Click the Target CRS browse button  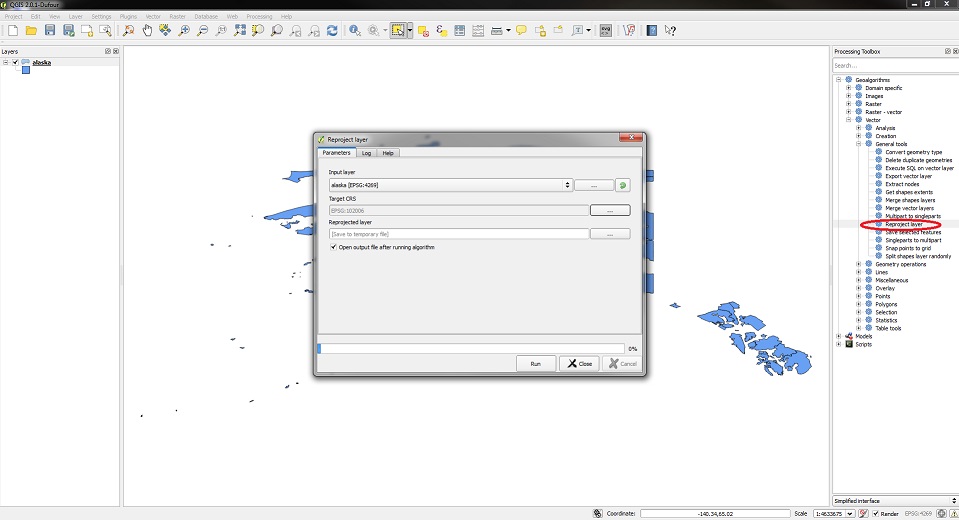(610, 210)
